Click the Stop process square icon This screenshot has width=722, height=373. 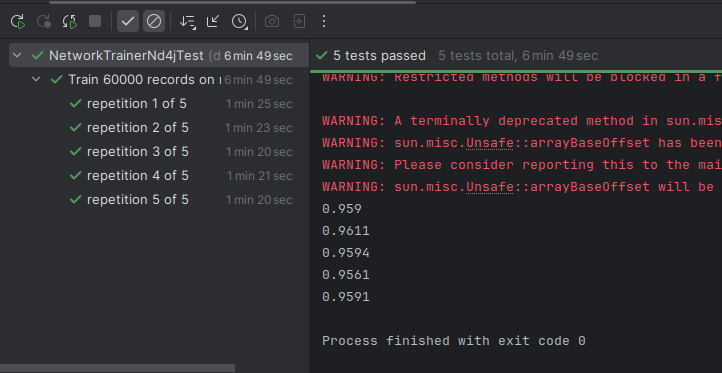(95, 21)
